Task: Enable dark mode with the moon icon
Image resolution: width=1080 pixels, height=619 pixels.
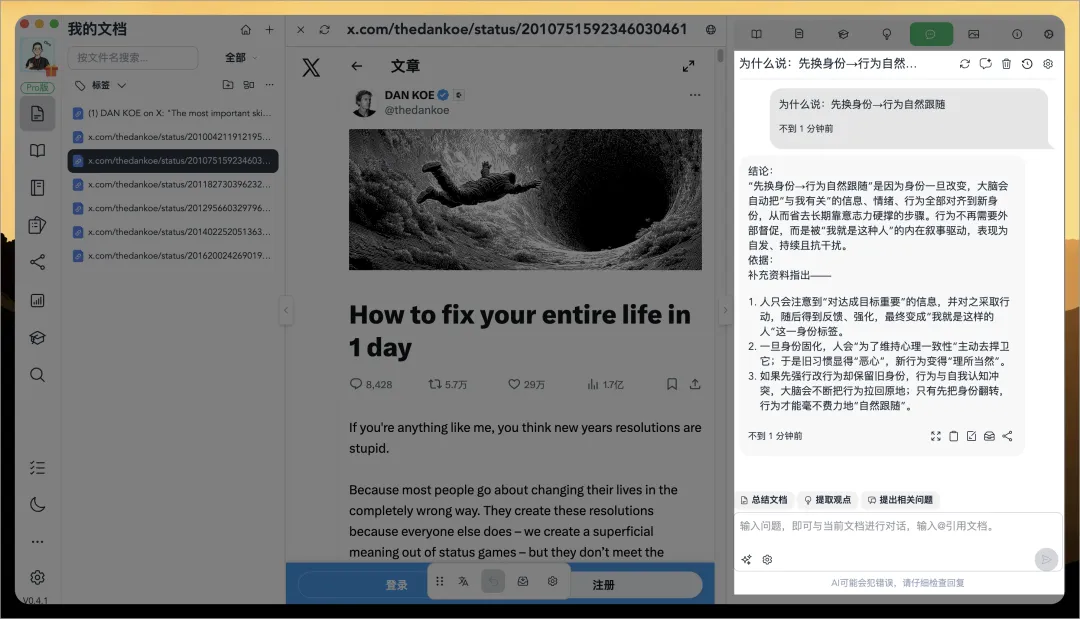Action: point(37,505)
